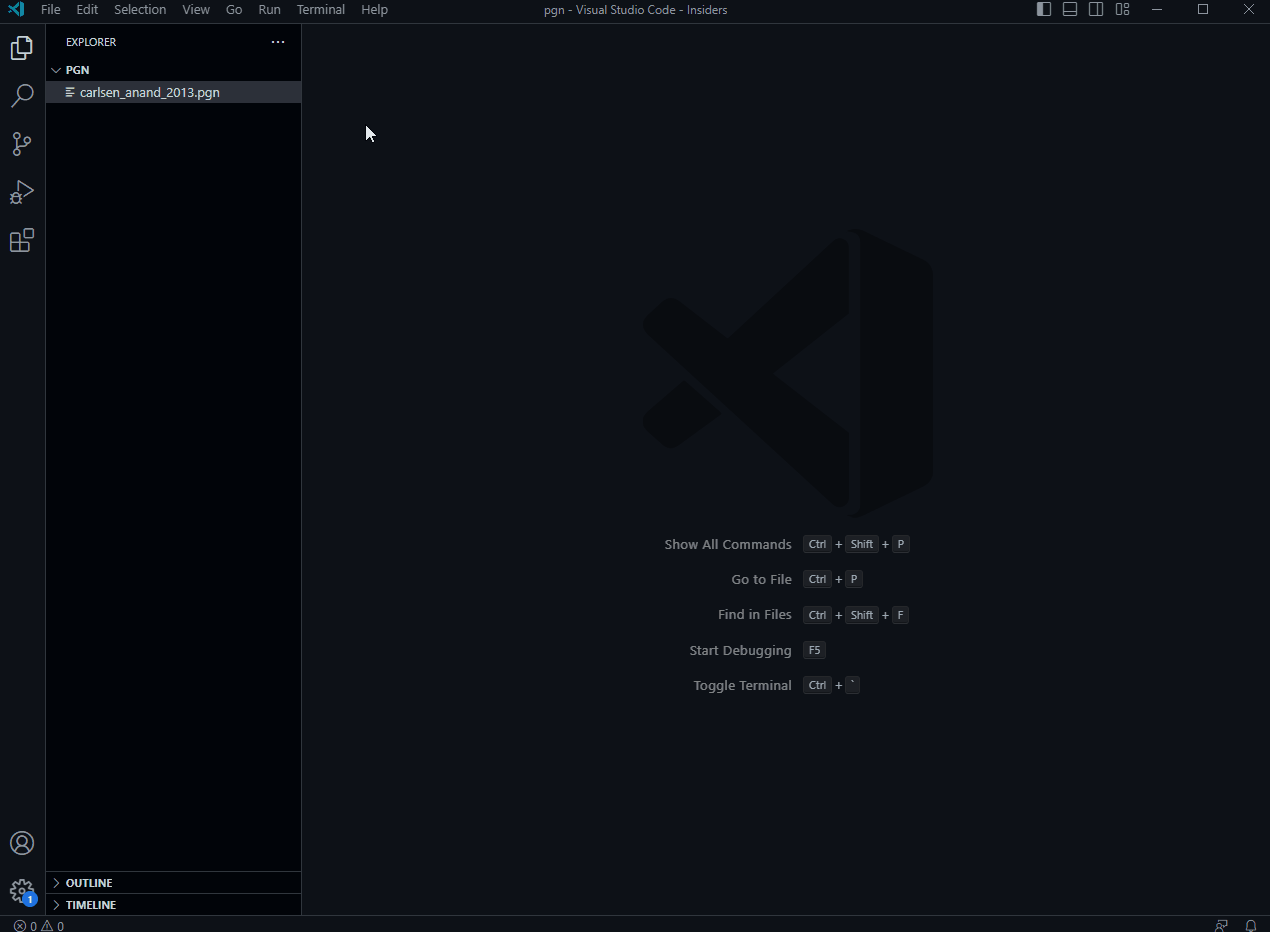Open Explorer Views and More Actions ellipsis
The image size is (1270, 932).
tap(278, 42)
